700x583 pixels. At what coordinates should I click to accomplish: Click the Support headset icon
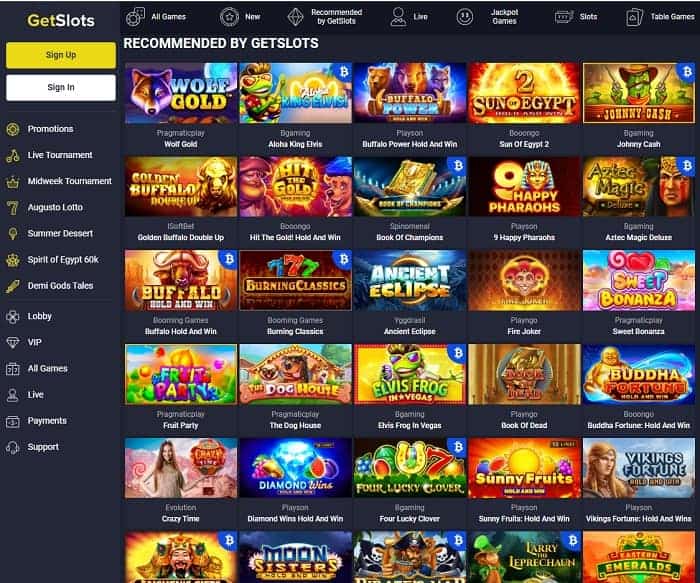[x=13, y=447]
